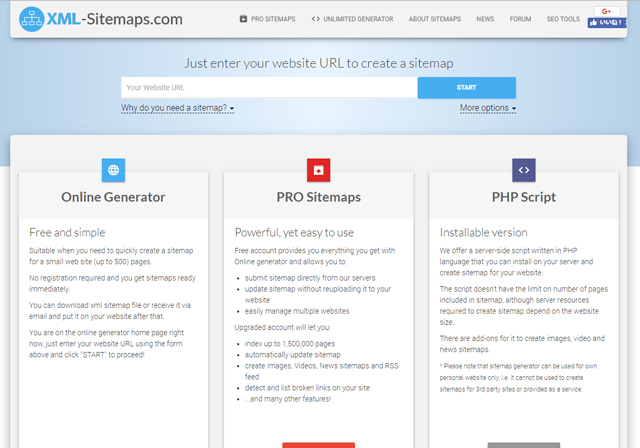Image resolution: width=640 pixels, height=448 pixels.
Task: Click the PHP Script card heading
Action: click(524, 197)
